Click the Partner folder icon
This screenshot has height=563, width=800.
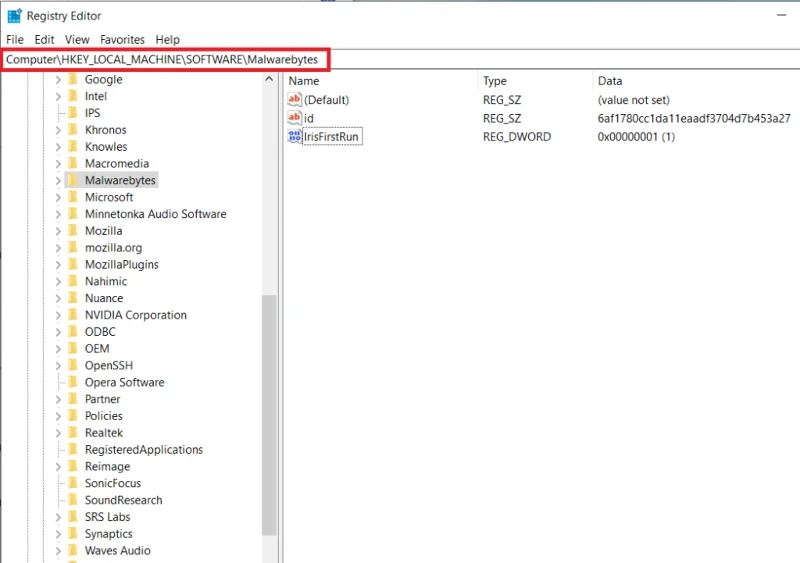click(73, 399)
